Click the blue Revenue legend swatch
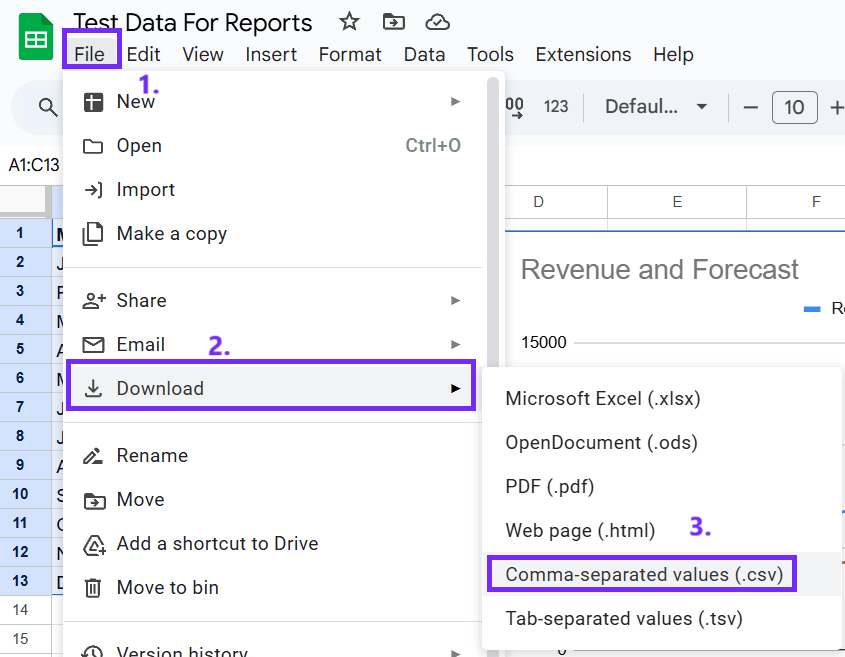Screen dimensions: 845x657 (x=811, y=310)
